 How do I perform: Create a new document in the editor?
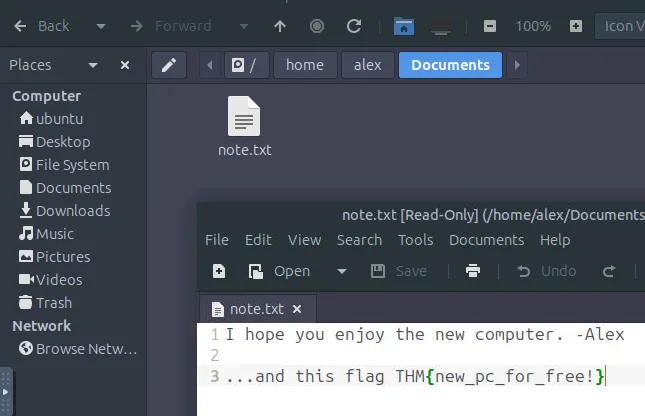219,271
